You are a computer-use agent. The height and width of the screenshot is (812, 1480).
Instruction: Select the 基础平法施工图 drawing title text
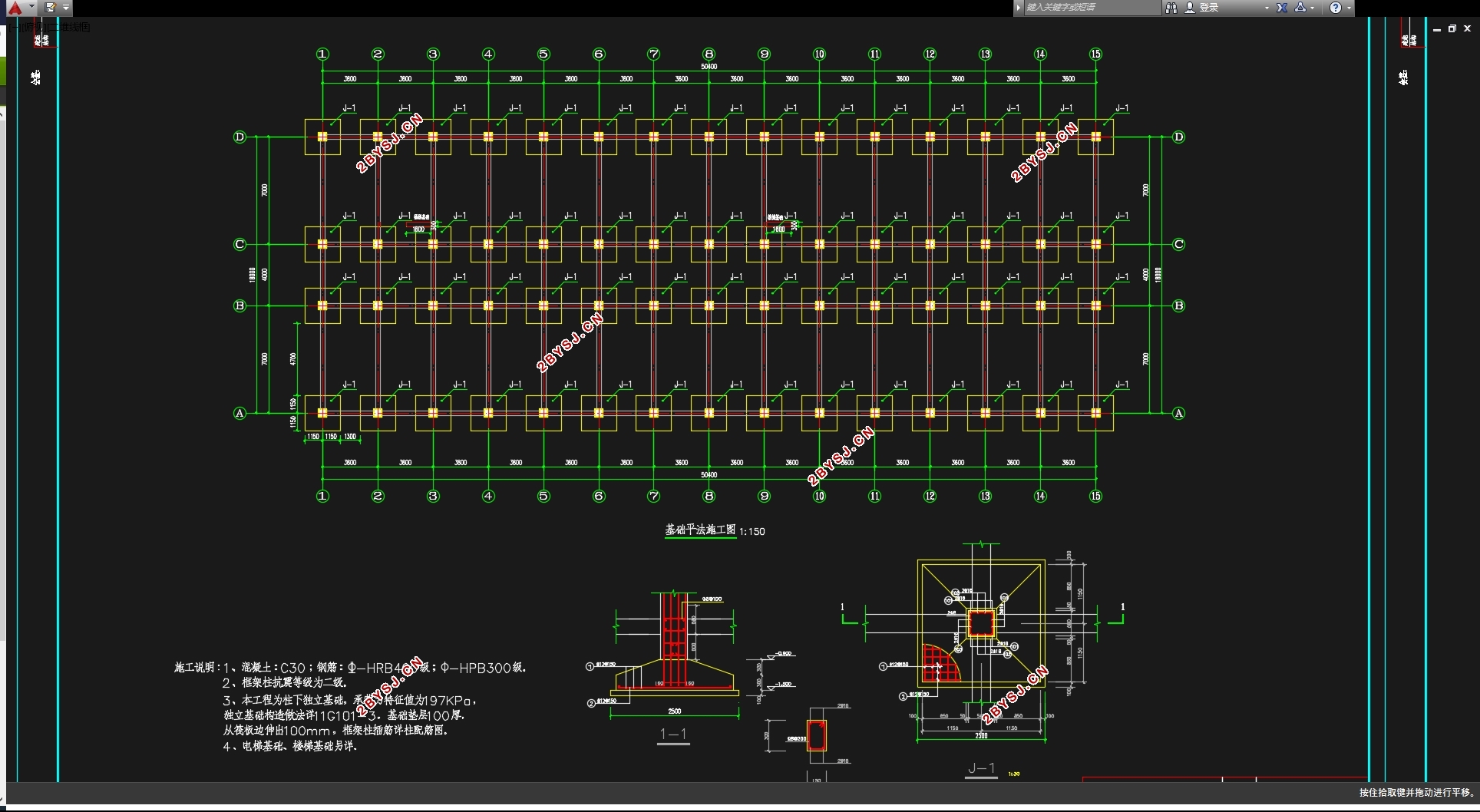click(x=700, y=530)
